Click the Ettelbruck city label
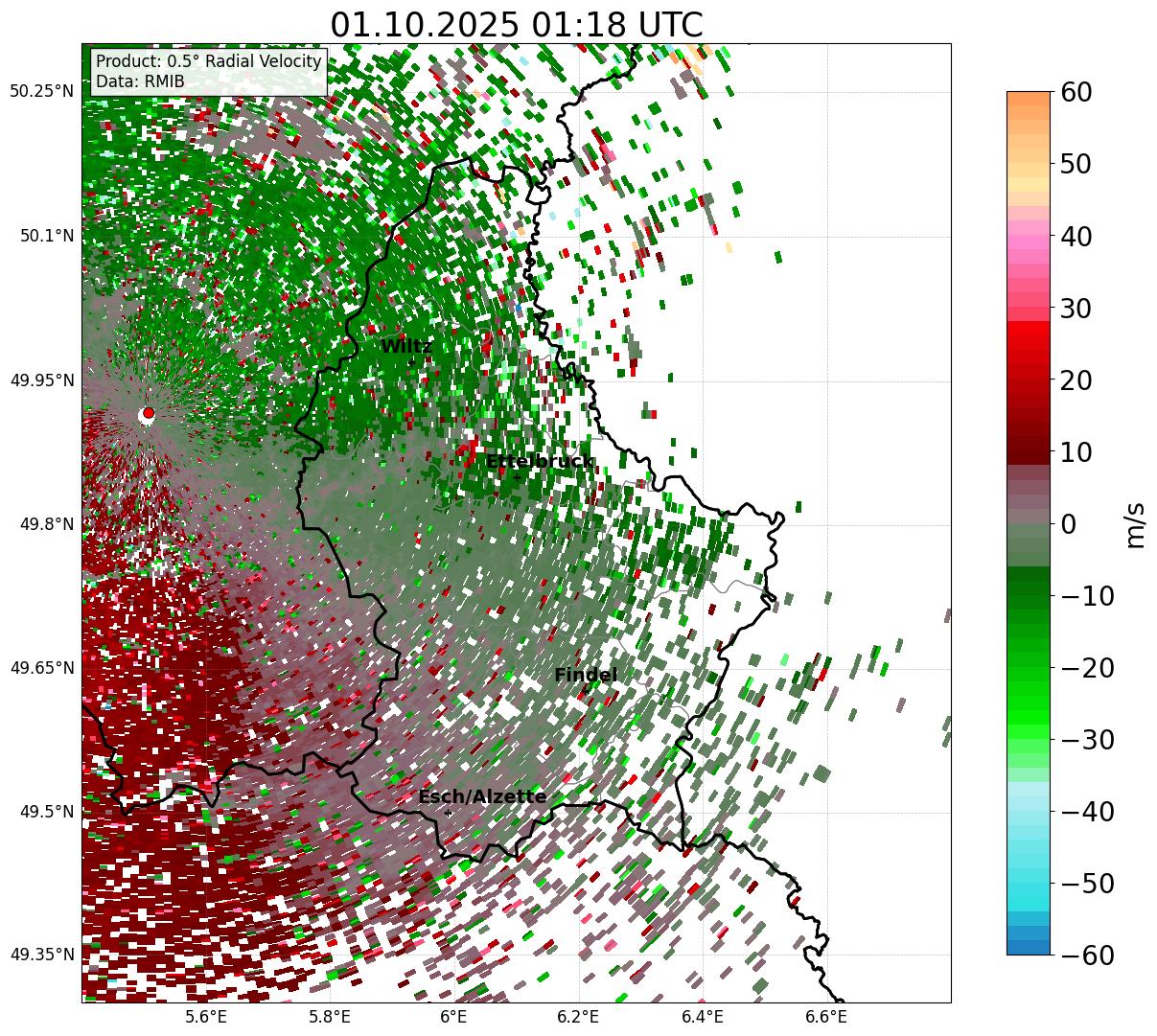This screenshot has width=1157, height=1036. coord(539,462)
